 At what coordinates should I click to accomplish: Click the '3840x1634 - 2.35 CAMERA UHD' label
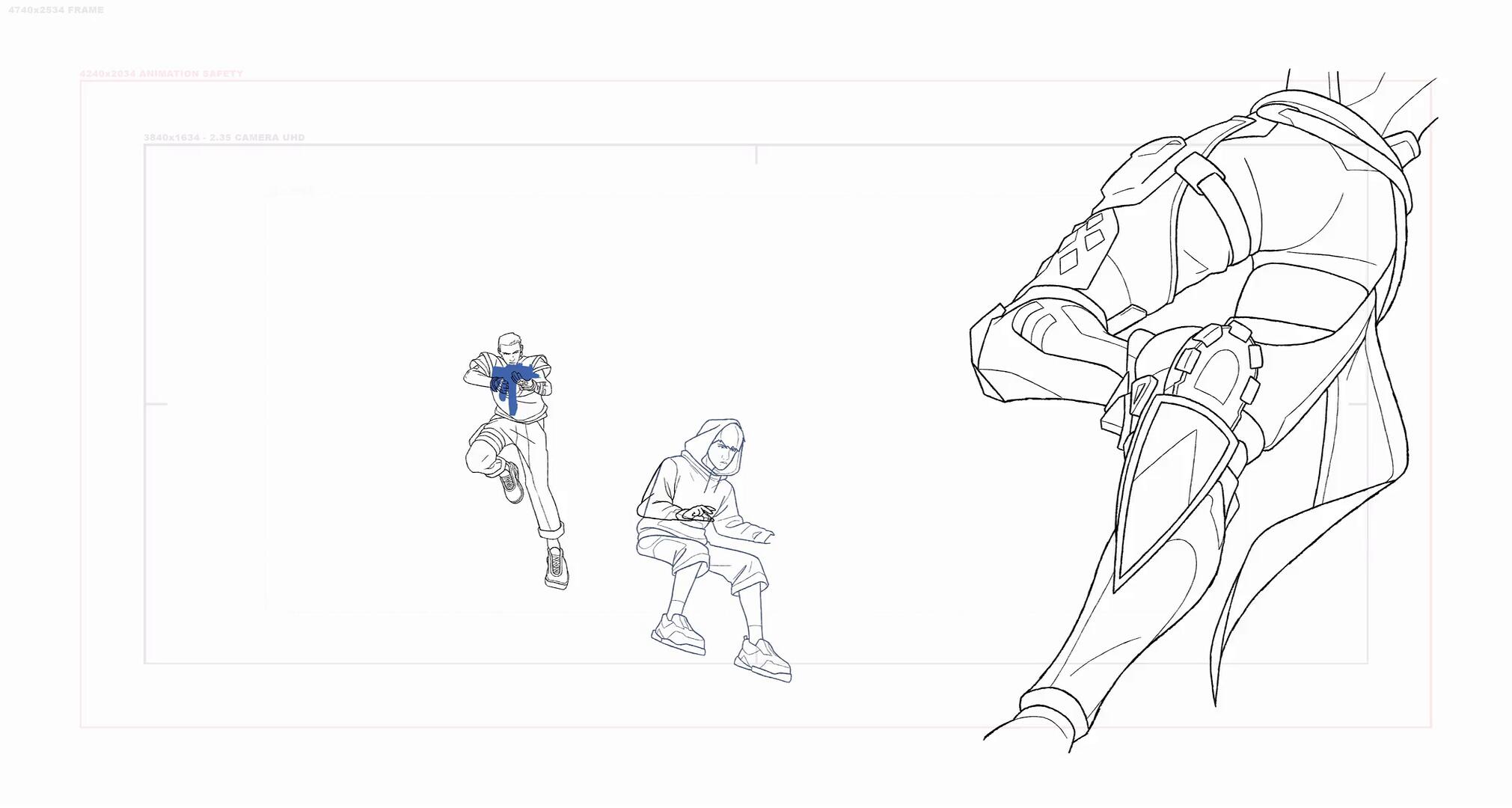point(224,138)
